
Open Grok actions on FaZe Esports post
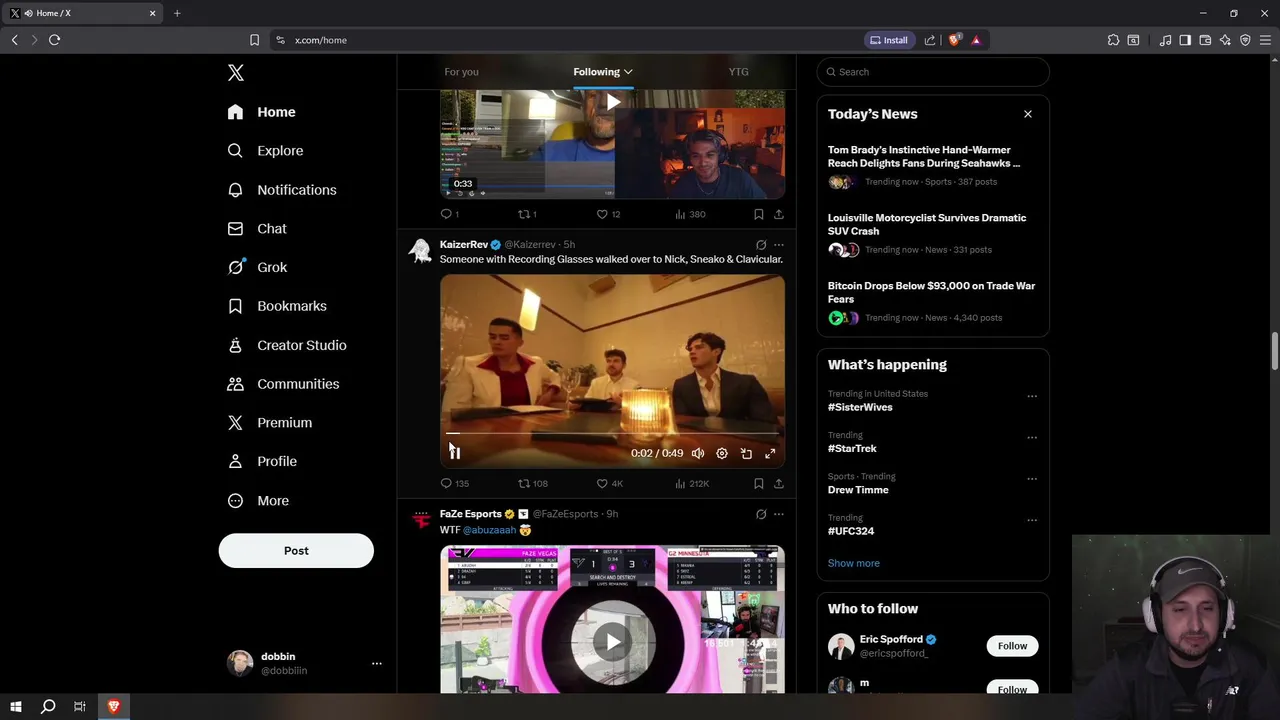pyautogui.click(x=761, y=514)
